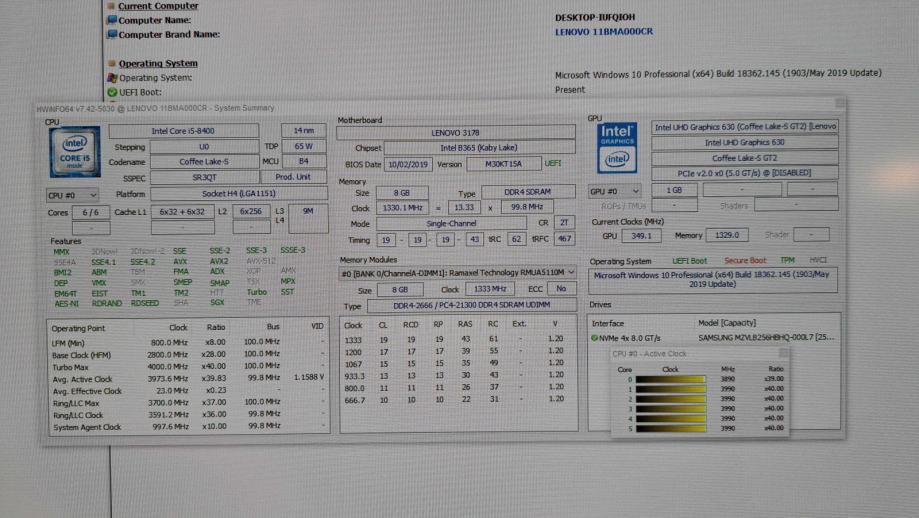
Task: Select the Turbo Max operating point row
Action: 188,367
